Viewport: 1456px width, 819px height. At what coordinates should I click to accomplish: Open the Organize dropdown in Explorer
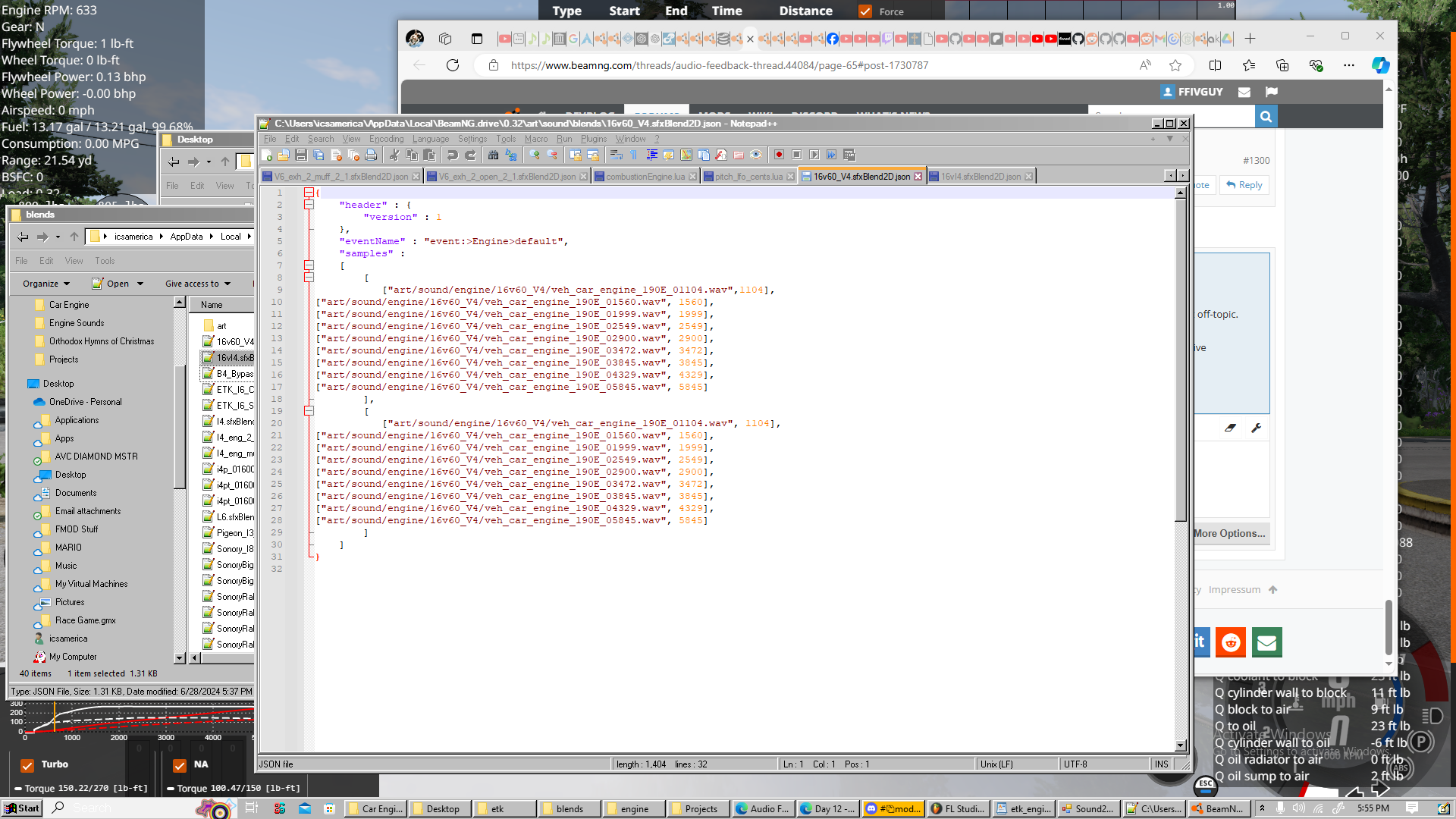tap(46, 284)
